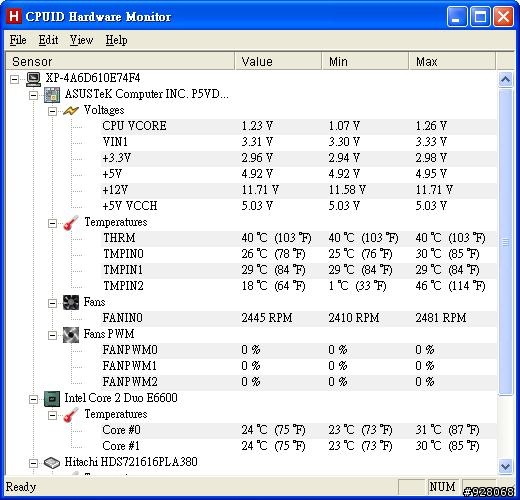Click the Min column header

[x=365, y=61]
